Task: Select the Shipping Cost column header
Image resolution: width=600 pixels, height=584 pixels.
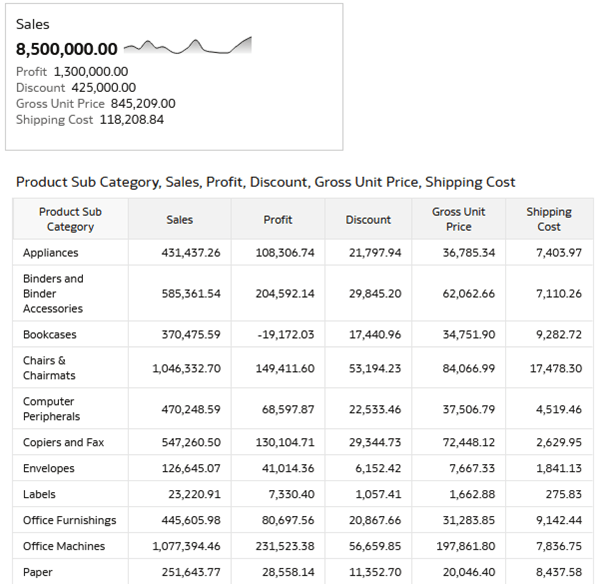Action: click(x=549, y=219)
